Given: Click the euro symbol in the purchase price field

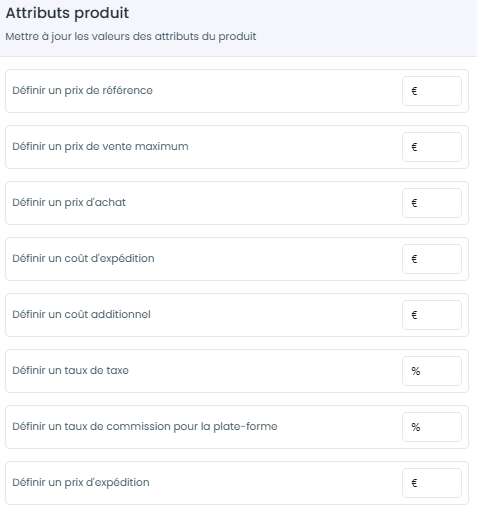Looking at the screenshot, I should tap(414, 203).
